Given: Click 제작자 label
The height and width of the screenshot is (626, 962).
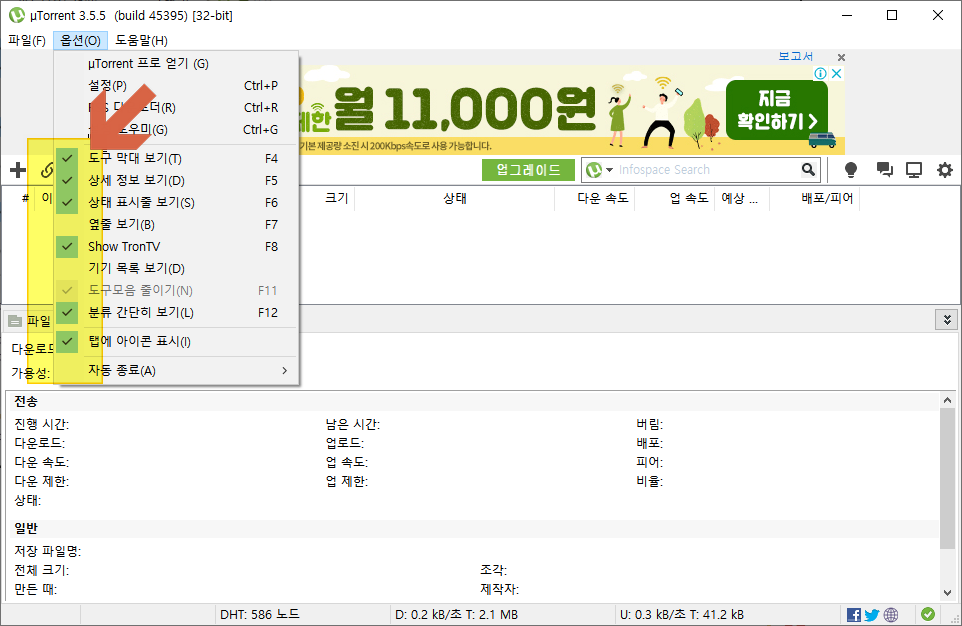Looking at the screenshot, I should coord(499,589).
